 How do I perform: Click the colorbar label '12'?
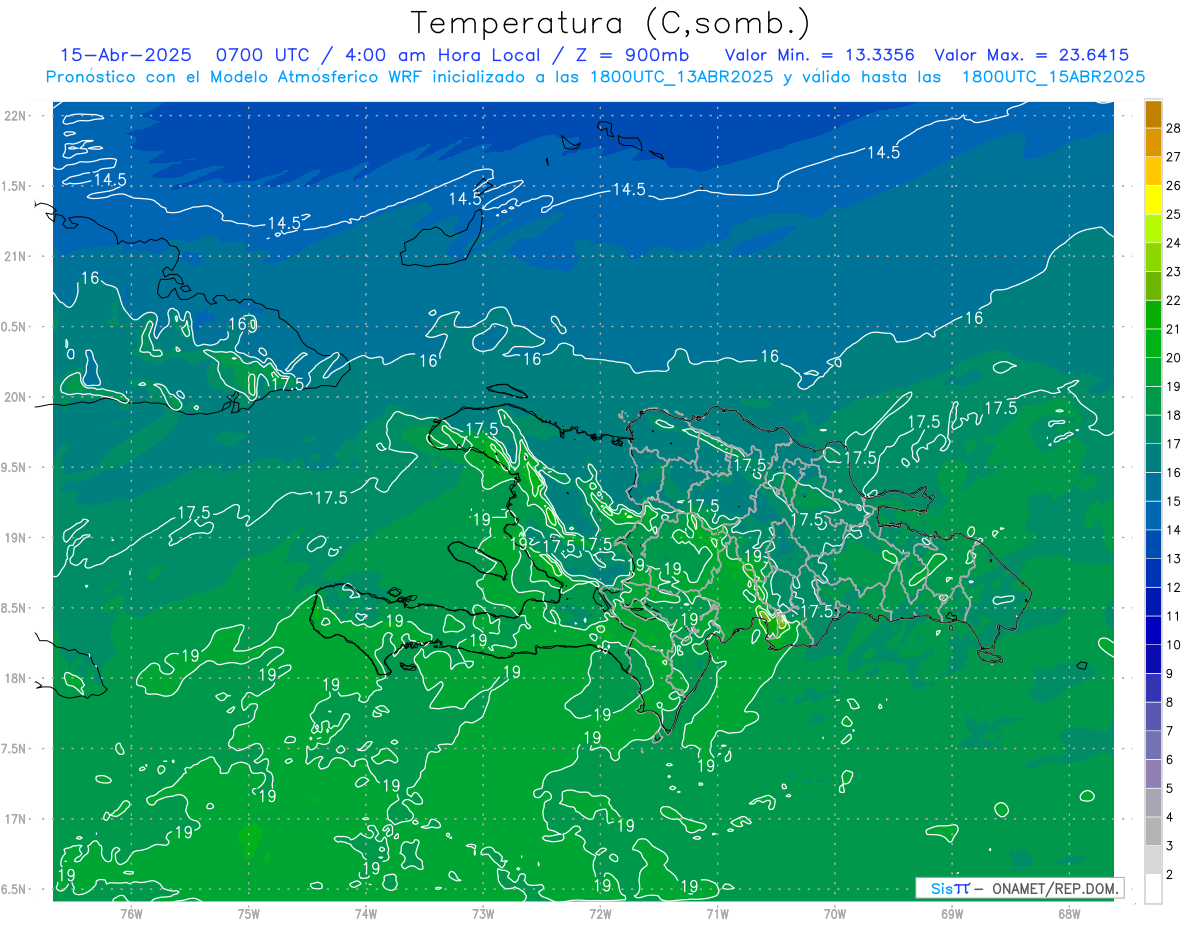point(1173,587)
